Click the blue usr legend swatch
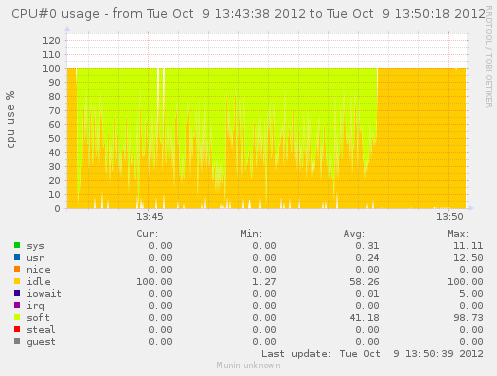The width and height of the screenshot is (497, 376). (x=17, y=257)
